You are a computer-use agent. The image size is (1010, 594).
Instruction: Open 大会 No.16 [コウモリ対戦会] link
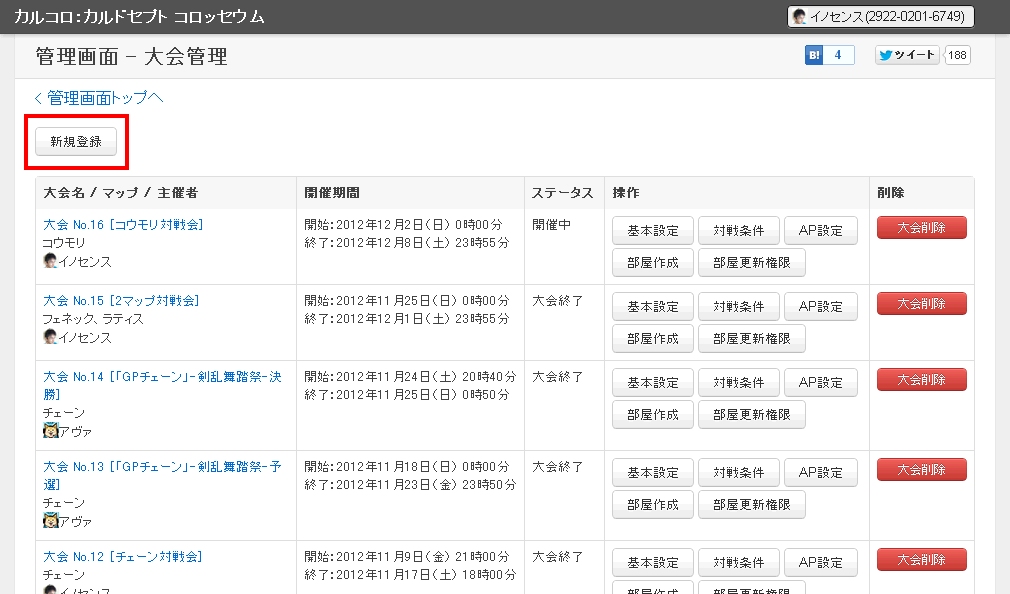(x=123, y=225)
